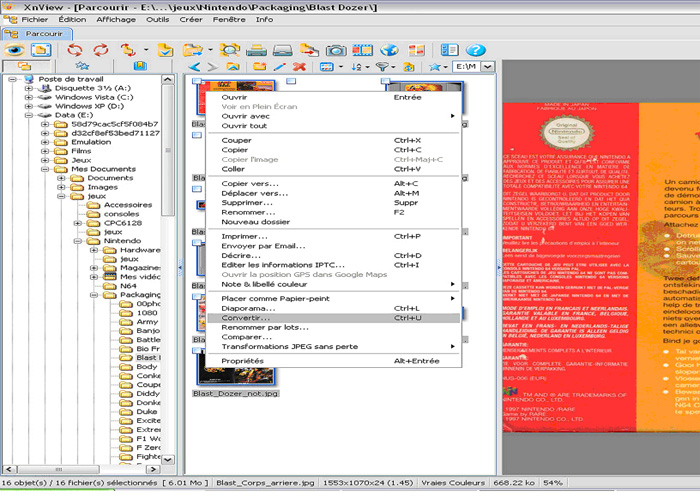
Task: Click the open folder toolbar icon
Action: coord(192,50)
